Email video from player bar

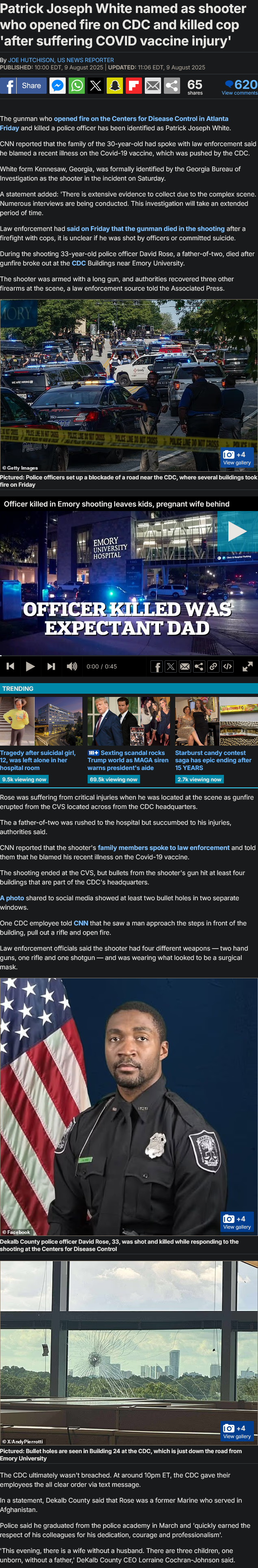pyautogui.click(x=185, y=666)
